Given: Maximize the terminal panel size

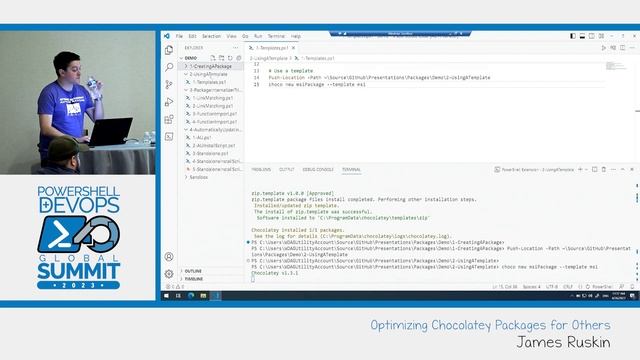Looking at the screenshot, I should click(622, 169).
